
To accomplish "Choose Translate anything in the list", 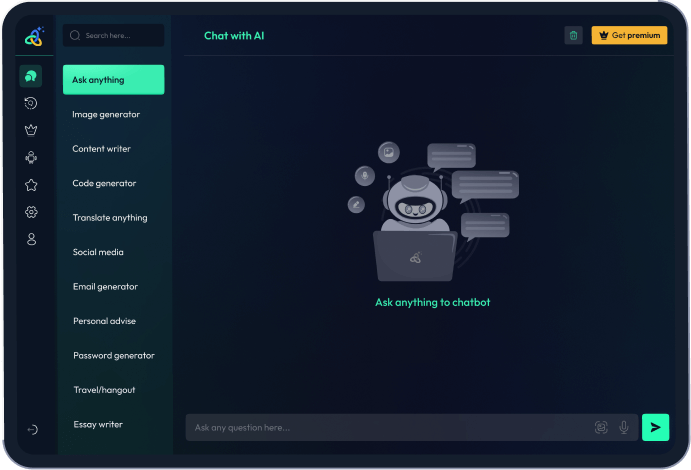I will pyautogui.click(x=110, y=218).
